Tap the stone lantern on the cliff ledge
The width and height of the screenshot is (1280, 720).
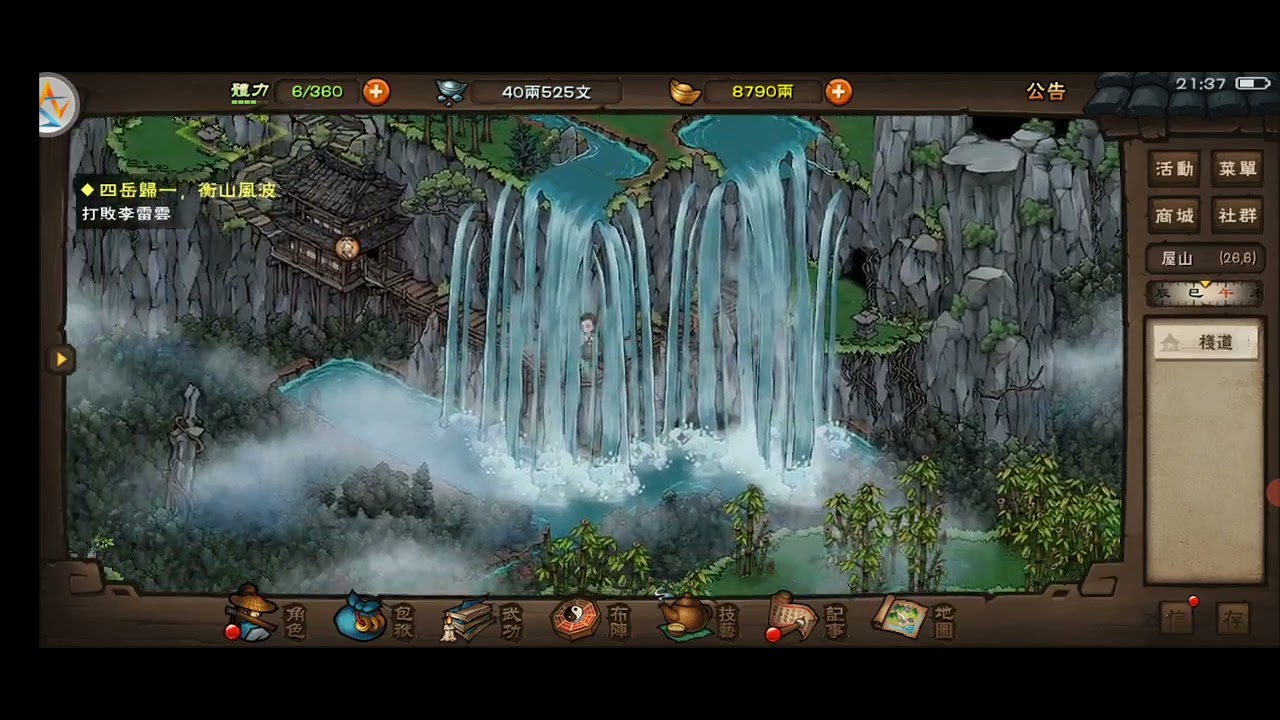tap(868, 323)
